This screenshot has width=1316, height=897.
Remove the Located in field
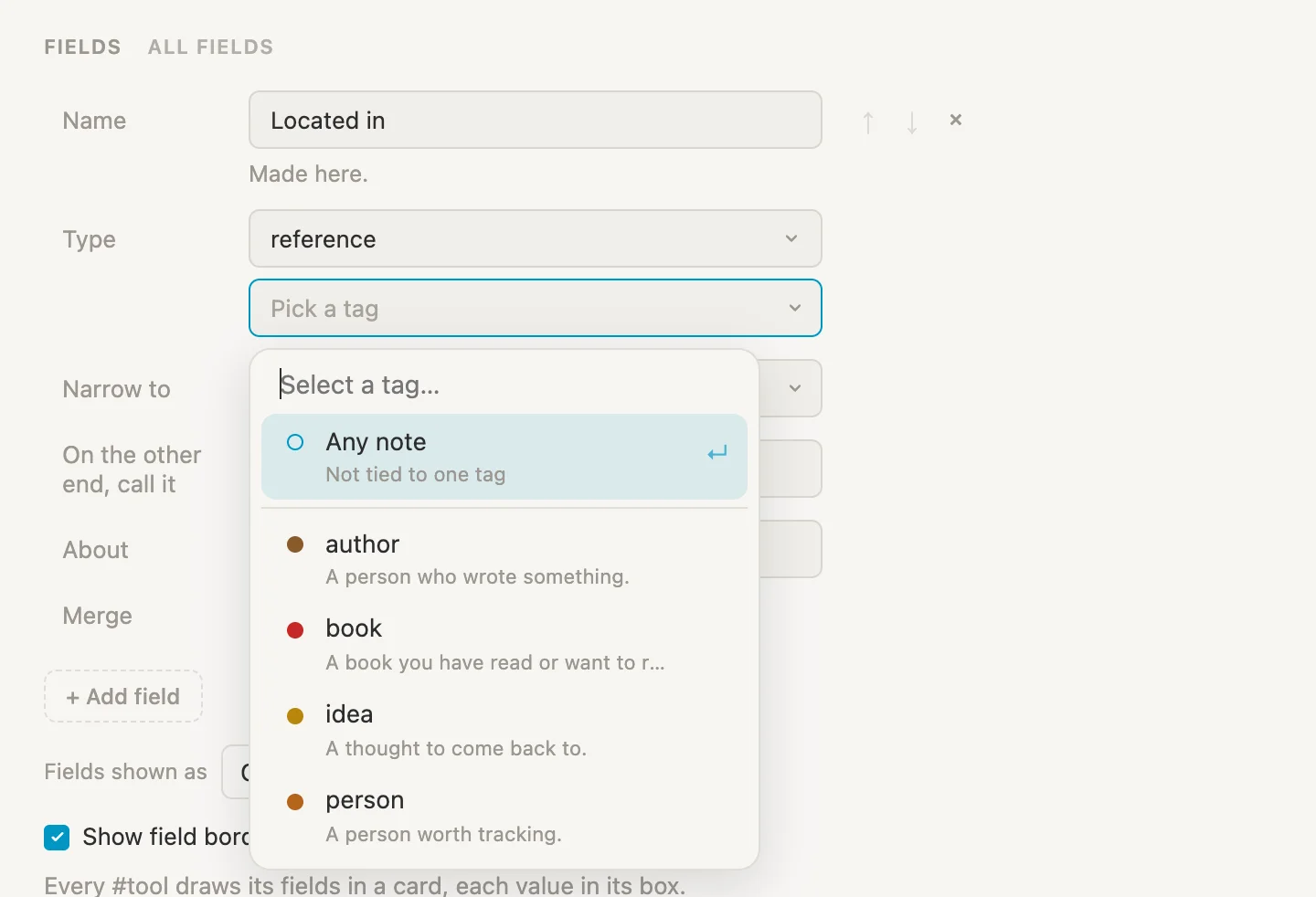956,120
